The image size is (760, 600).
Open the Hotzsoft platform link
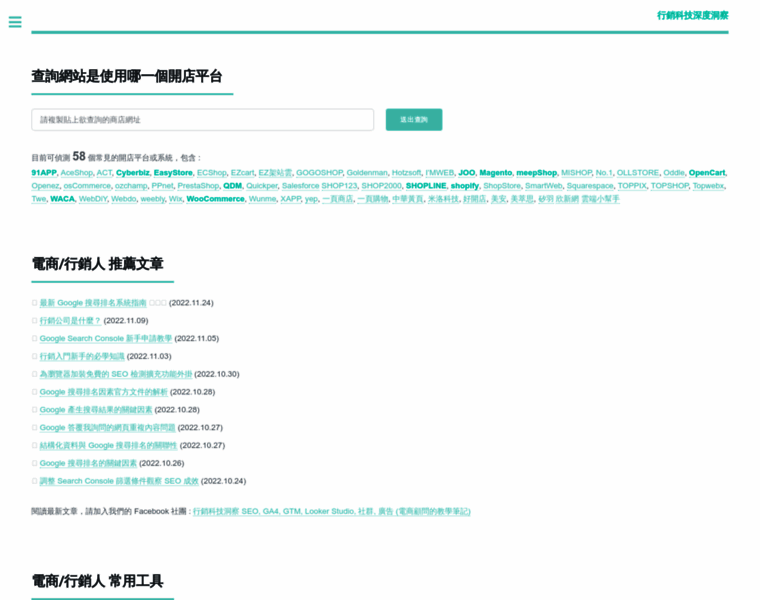point(406,173)
